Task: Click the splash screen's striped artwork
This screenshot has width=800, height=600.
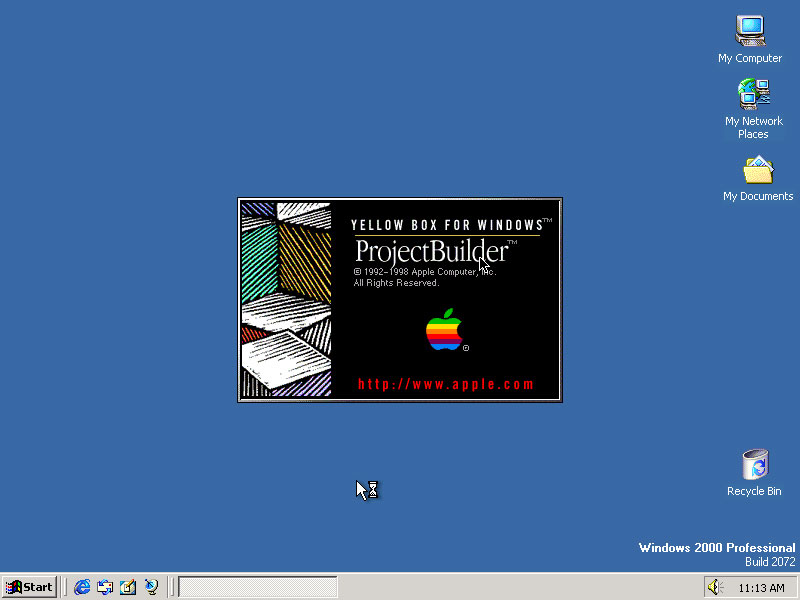Action: (x=286, y=299)
